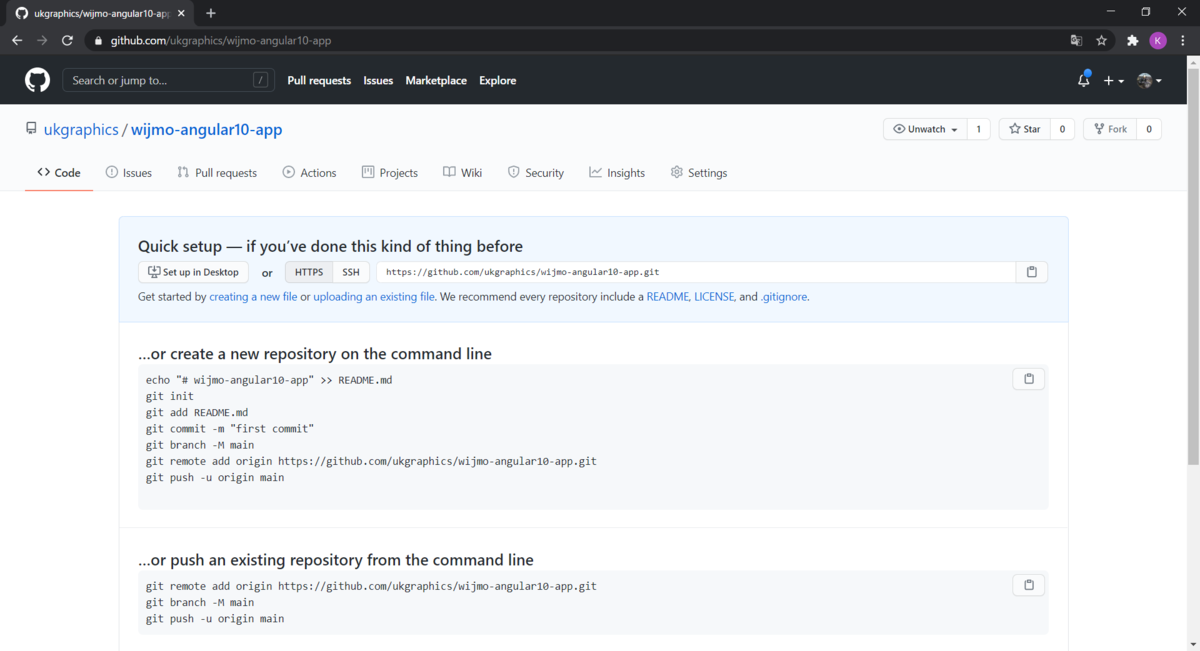Copy the push existing repository commands
Screen dimensions: 1200x651
tap(1029, 585)
